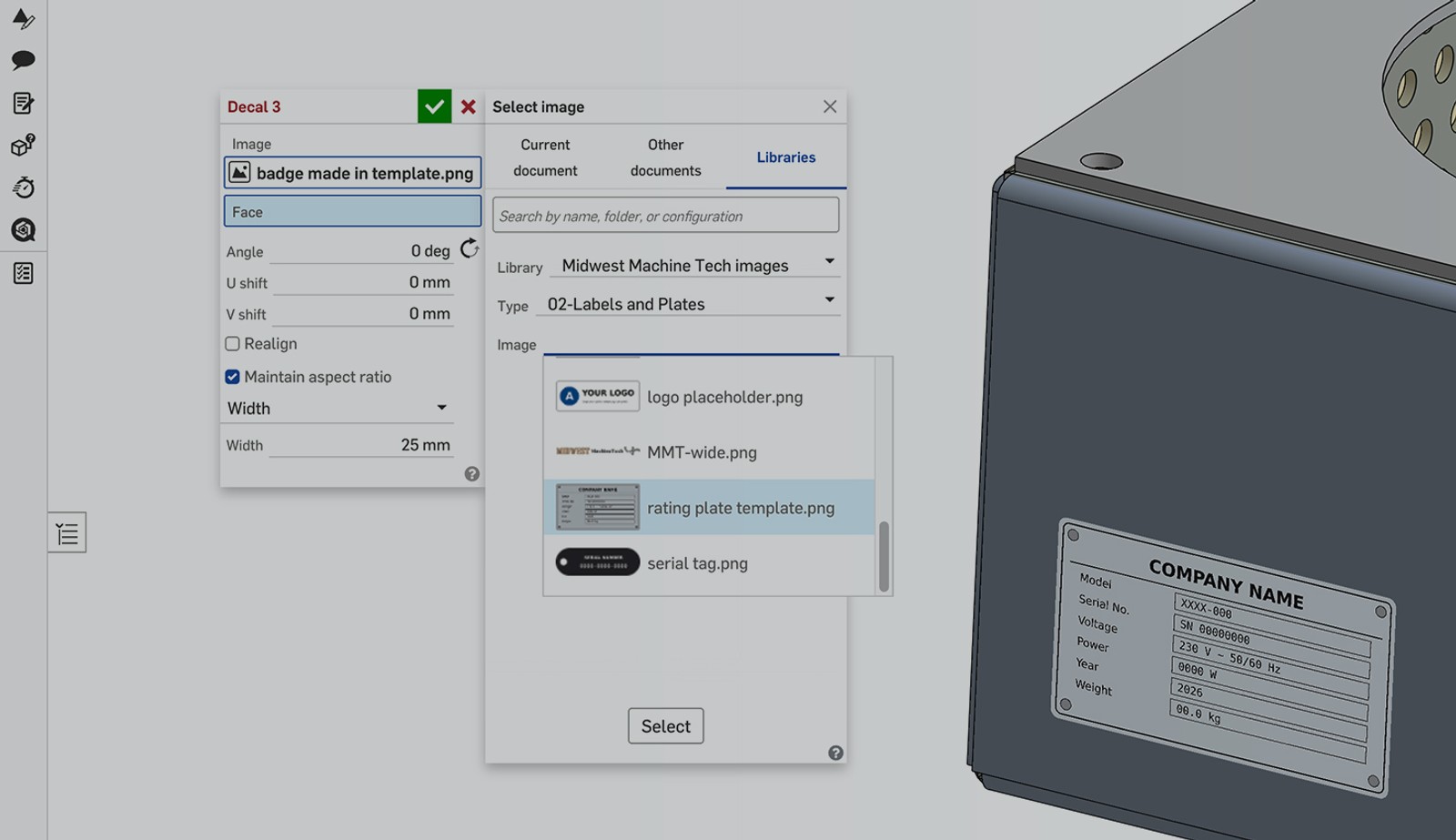
Task: Choose logo placeholder.png thumbnail
Action: [598, 396]
